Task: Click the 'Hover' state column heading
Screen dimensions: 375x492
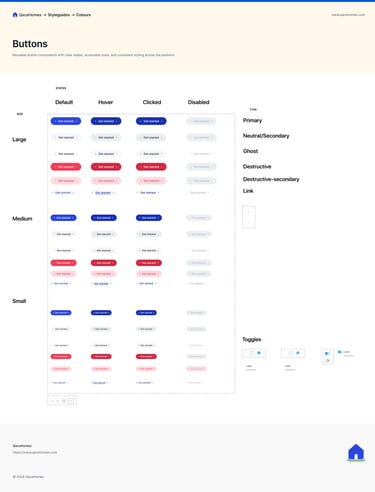Action: (106, 102)
